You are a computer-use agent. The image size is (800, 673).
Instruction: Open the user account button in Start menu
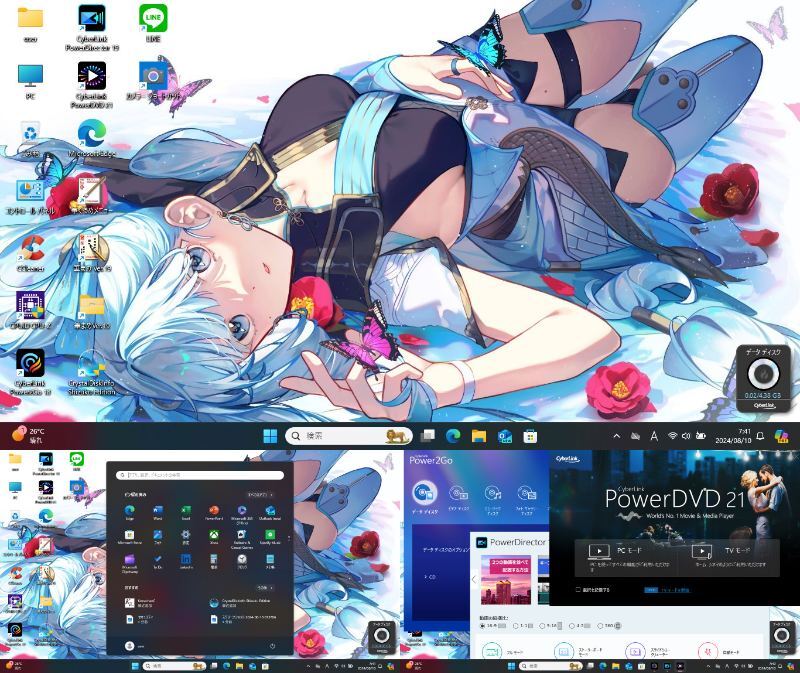click(x=134, y=646)
